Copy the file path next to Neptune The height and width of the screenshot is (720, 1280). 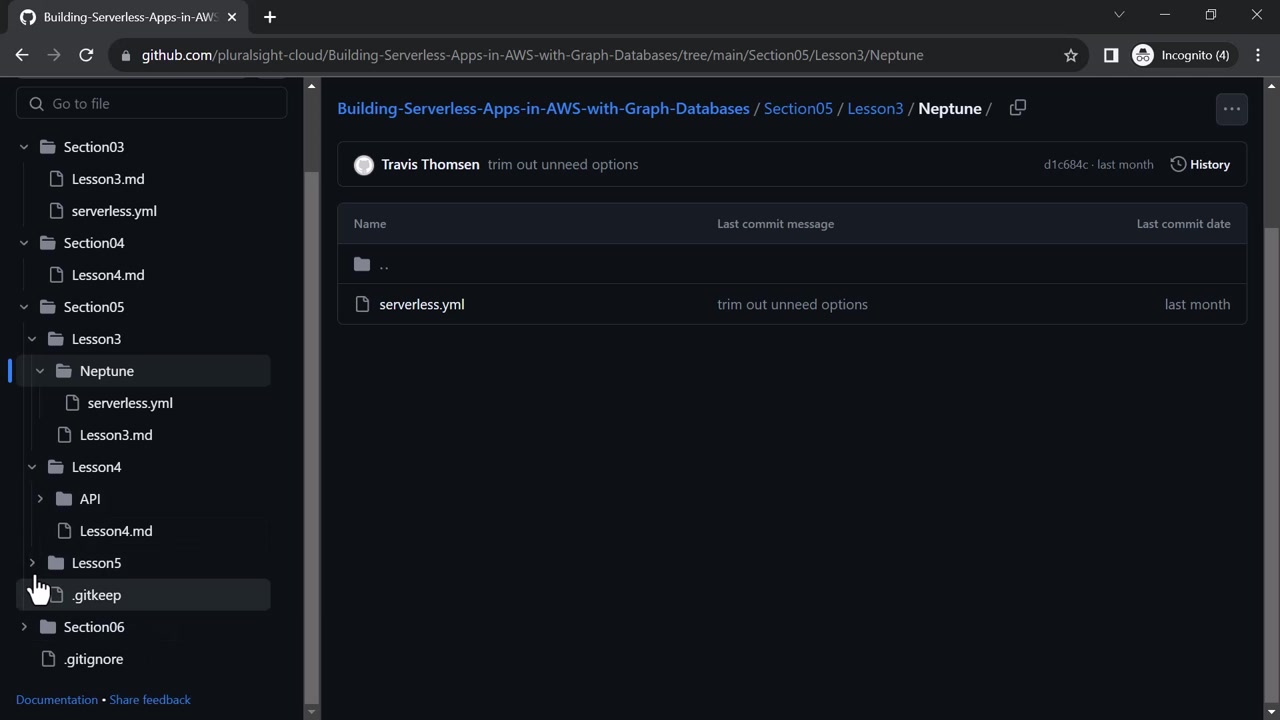tap(1018, 108)
